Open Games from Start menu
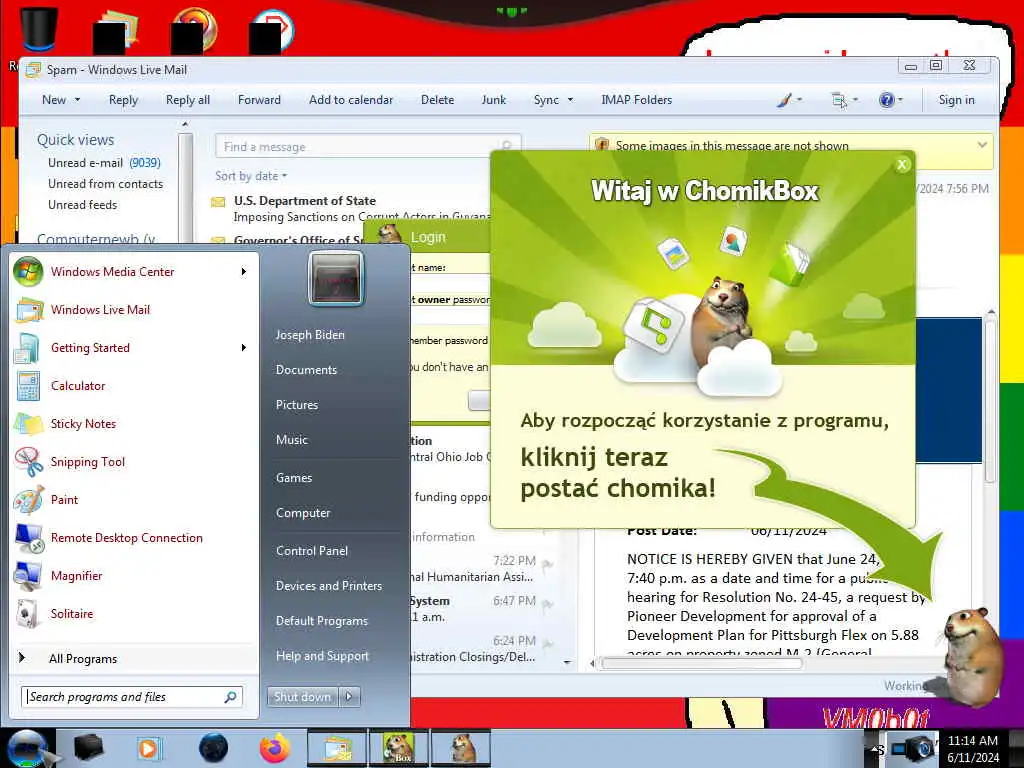 (294, 478)
